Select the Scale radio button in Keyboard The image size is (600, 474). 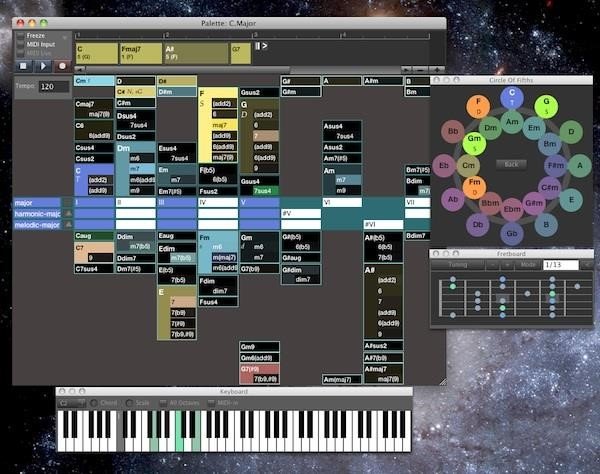click(x=129, y=403)
